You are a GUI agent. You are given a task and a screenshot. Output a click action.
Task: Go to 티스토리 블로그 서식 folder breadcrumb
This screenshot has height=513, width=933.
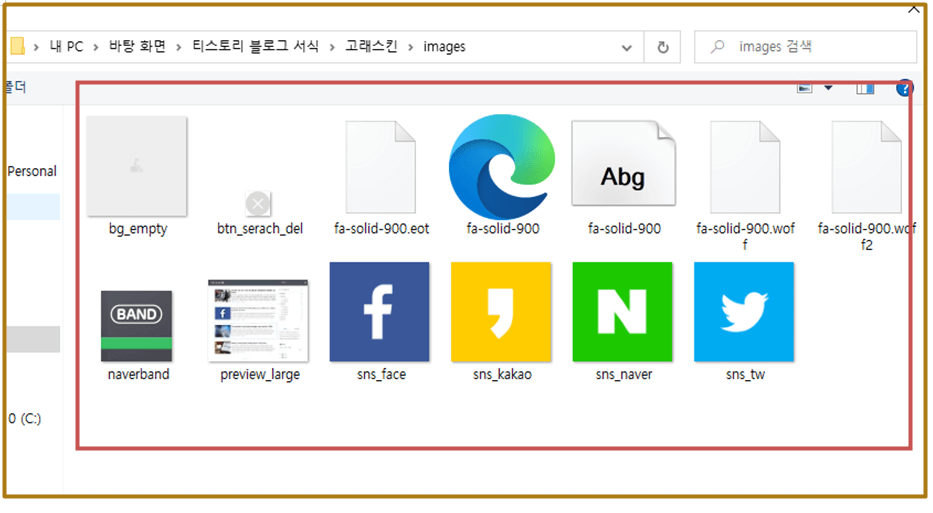coord(255,46)
